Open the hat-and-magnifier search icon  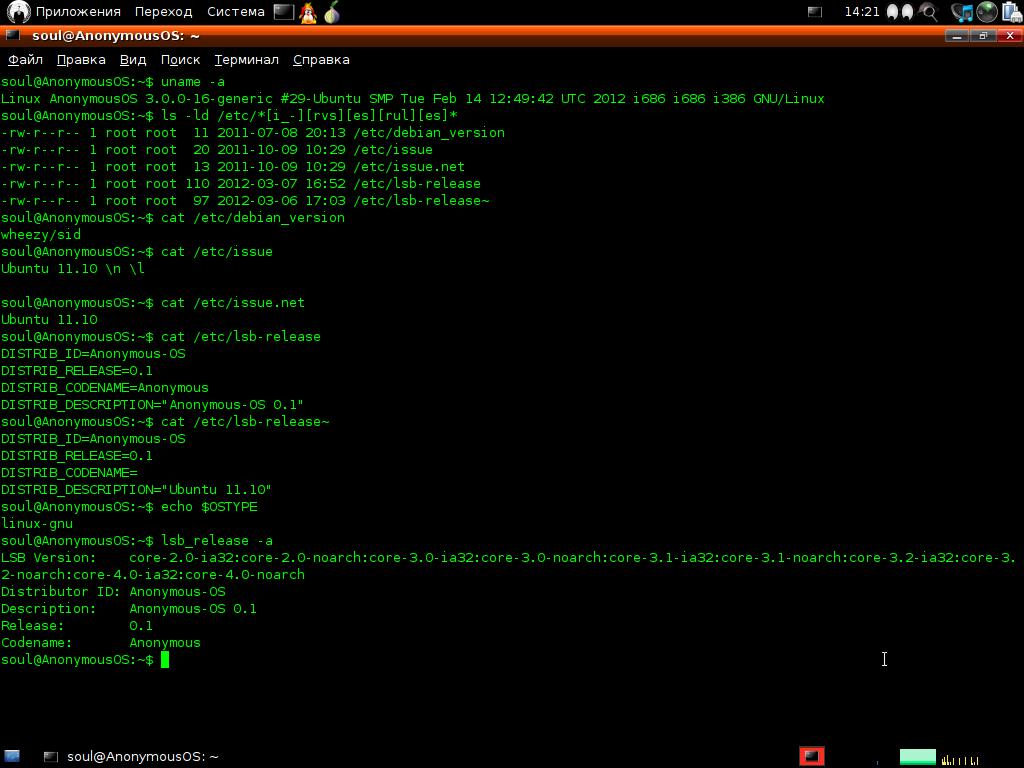coord(928,12)
